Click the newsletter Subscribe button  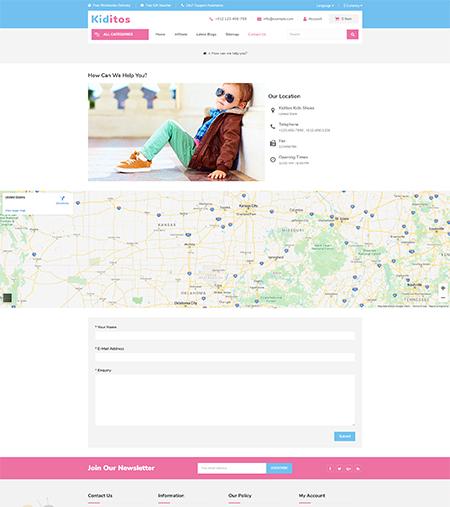pyautogui.click(x=279, y=468)
